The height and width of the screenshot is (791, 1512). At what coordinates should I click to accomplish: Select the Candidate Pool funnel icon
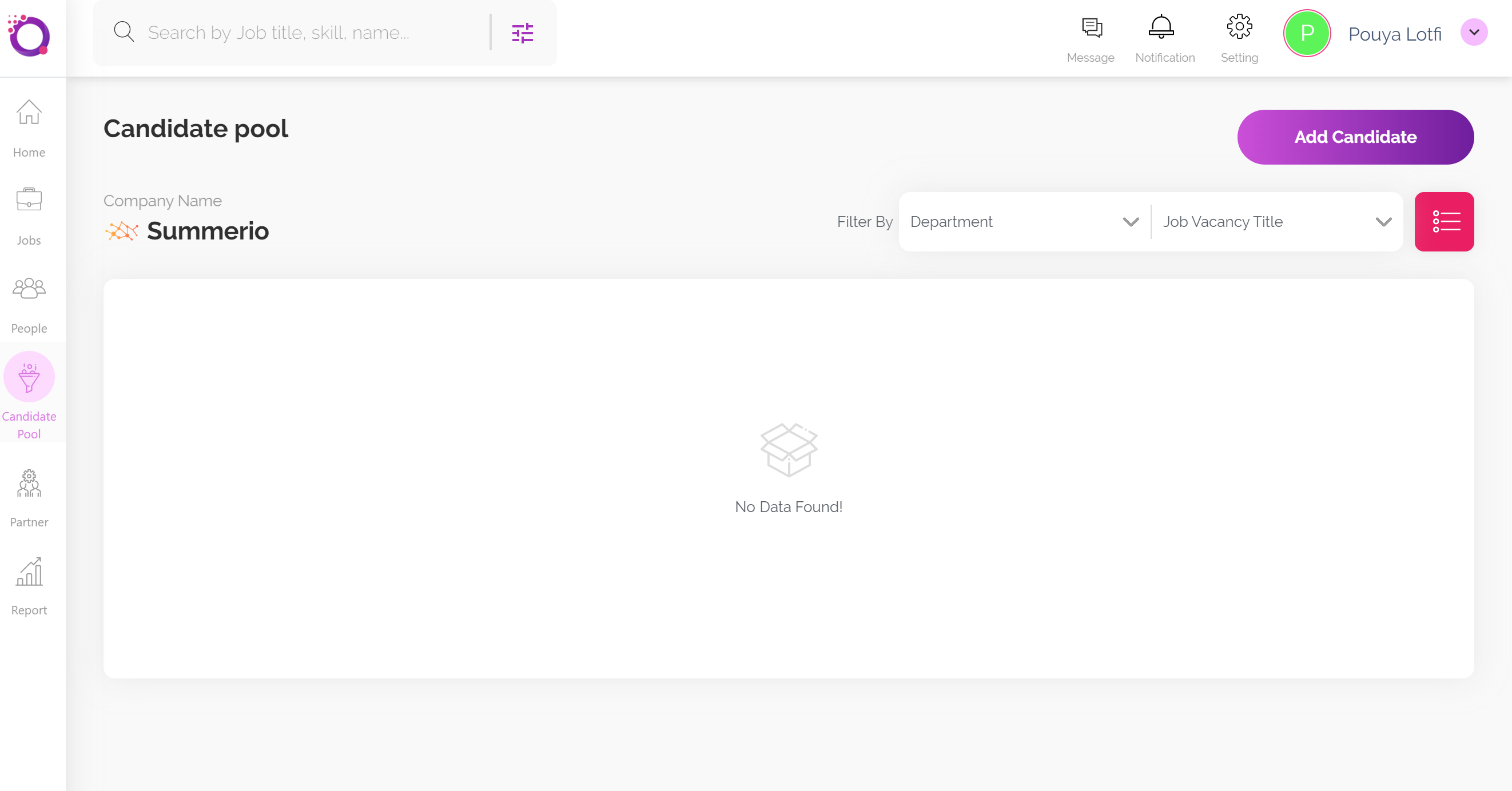(x=29, y=377)
